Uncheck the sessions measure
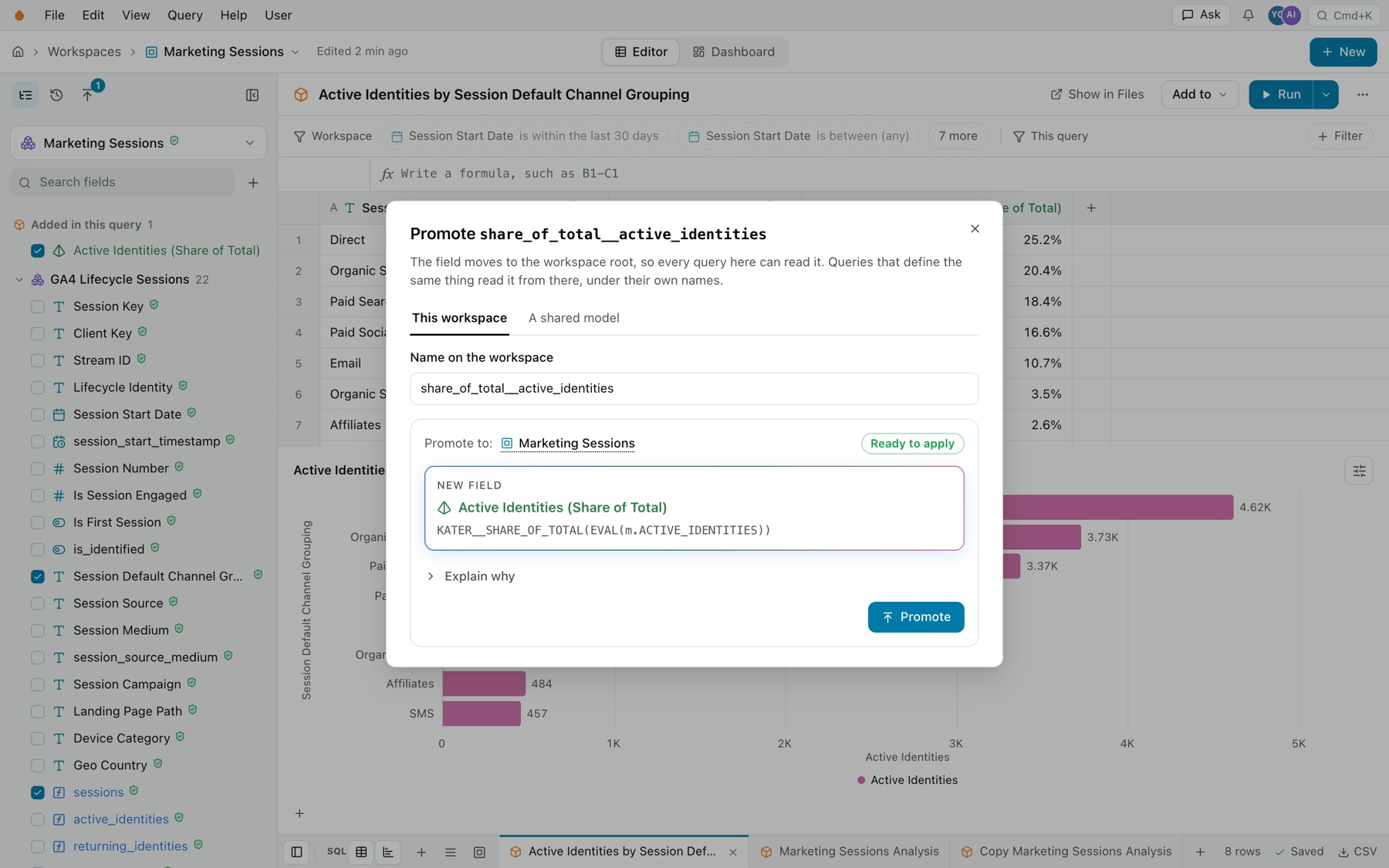The height and width of the screenshot is (868, 1389). click(38, 792)
